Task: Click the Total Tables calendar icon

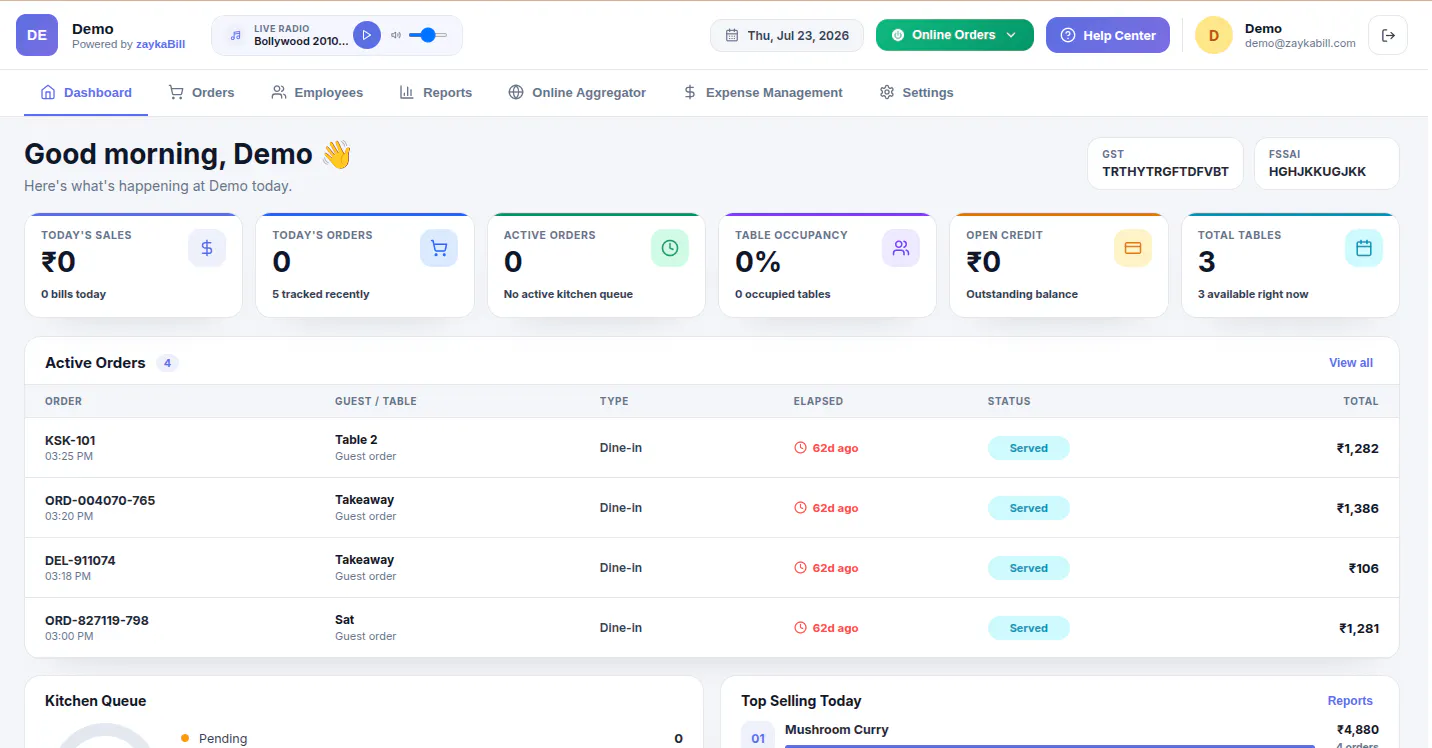Action: coord(1364,248)
